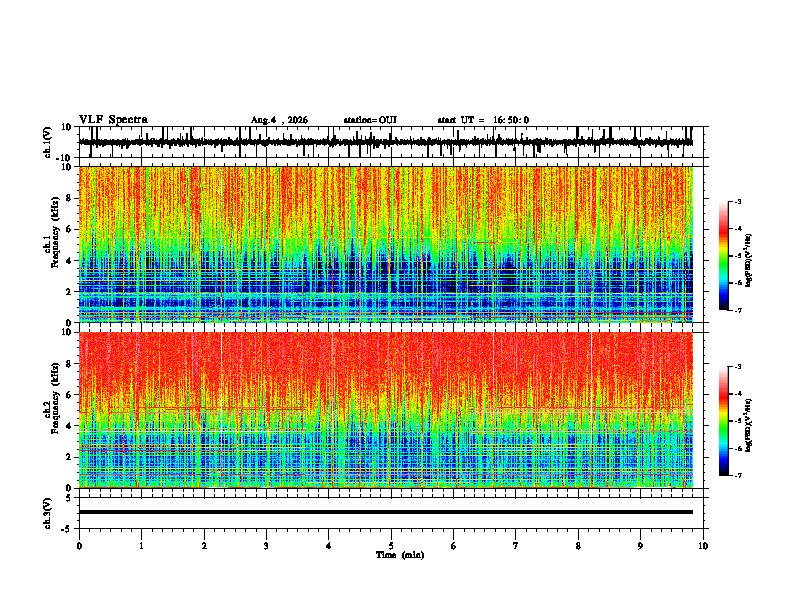
Task: Click the "-5" tick on ch.3(V) axis
Action: 67,529
